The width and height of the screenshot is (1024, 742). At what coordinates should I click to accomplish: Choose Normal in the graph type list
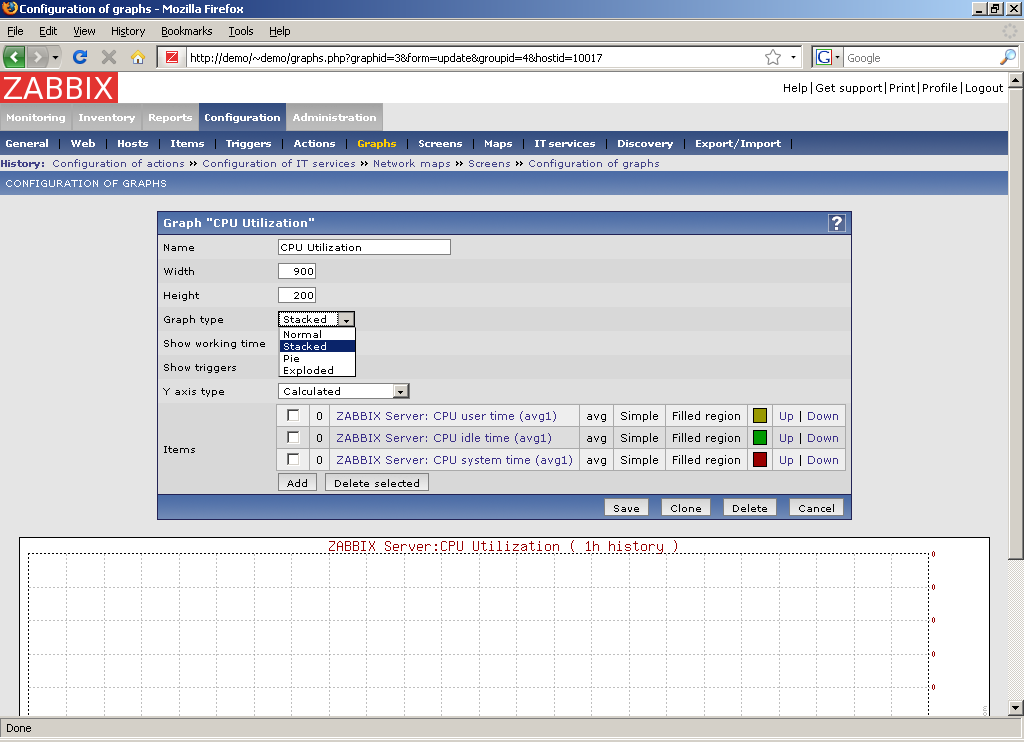(x=317, y=334)
